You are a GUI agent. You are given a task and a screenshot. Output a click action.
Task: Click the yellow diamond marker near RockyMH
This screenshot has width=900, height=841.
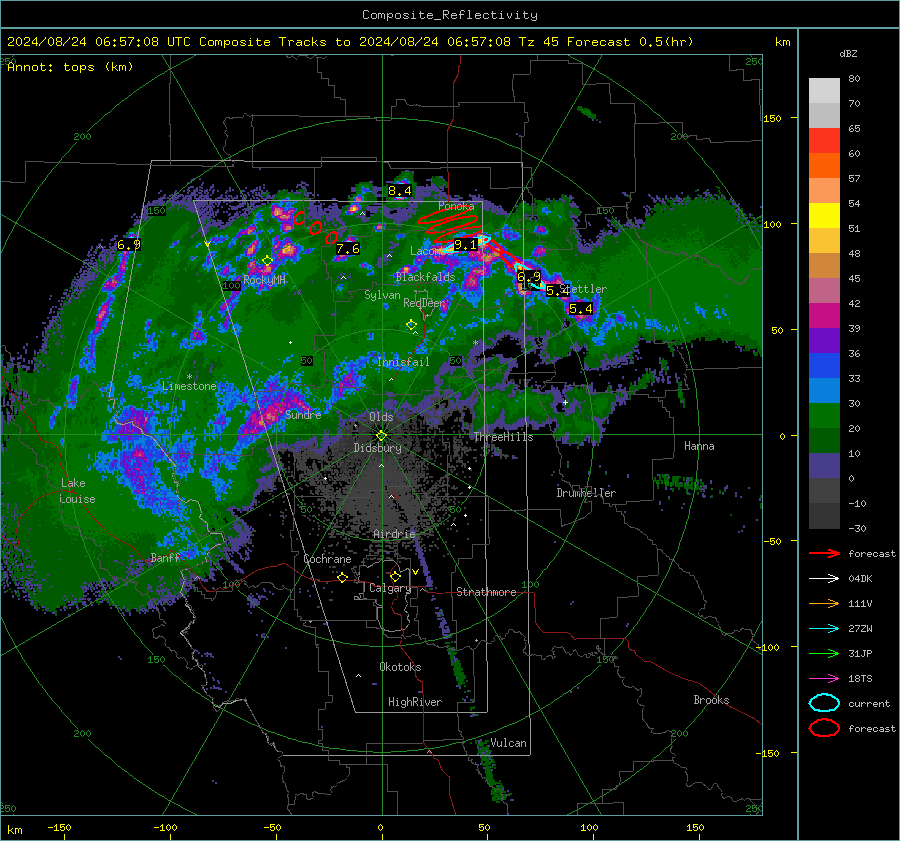point(267,261)
